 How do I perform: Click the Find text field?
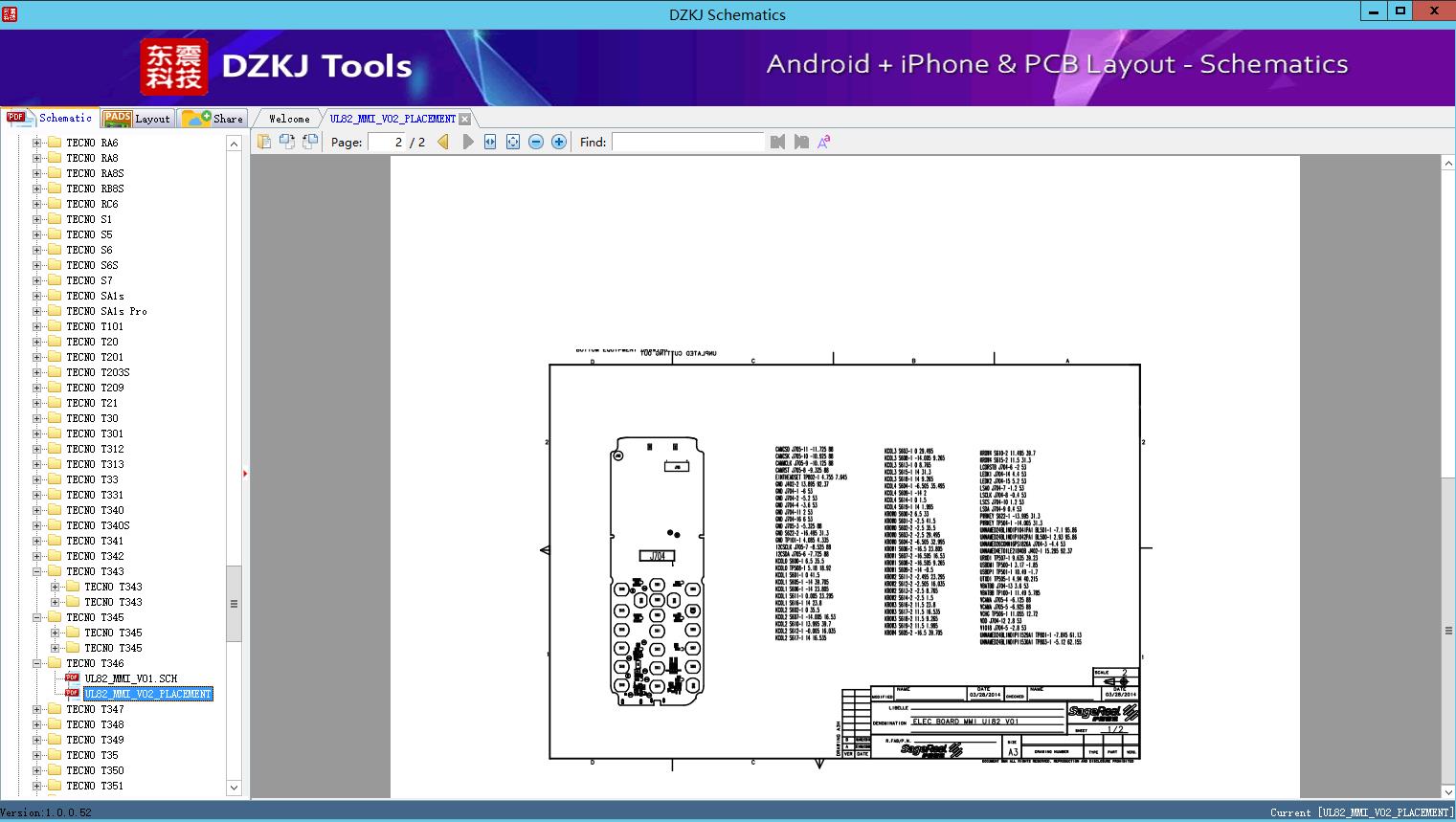click(x=687, y=142)
